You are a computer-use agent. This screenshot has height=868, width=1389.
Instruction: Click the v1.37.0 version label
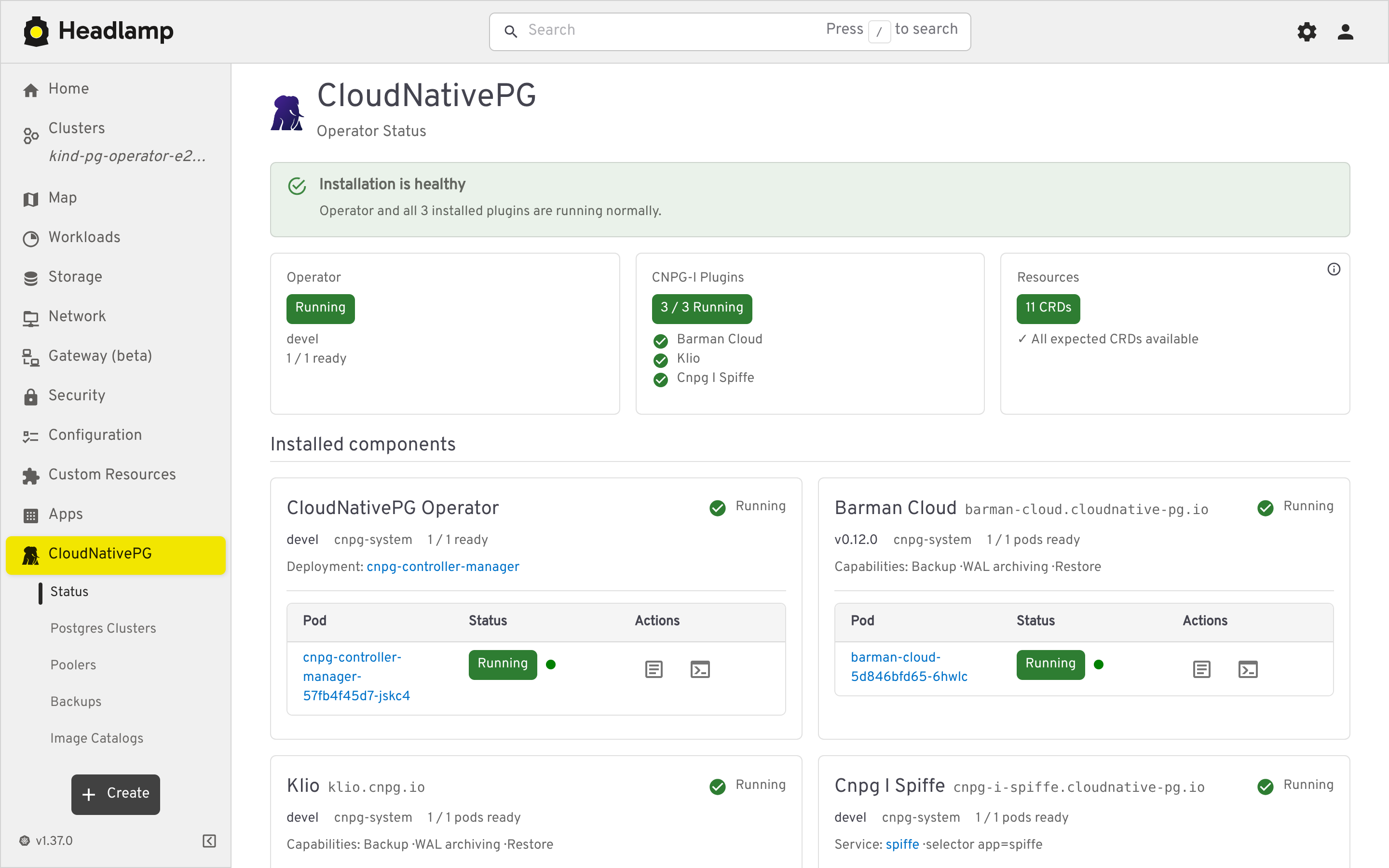pos(54,841)
